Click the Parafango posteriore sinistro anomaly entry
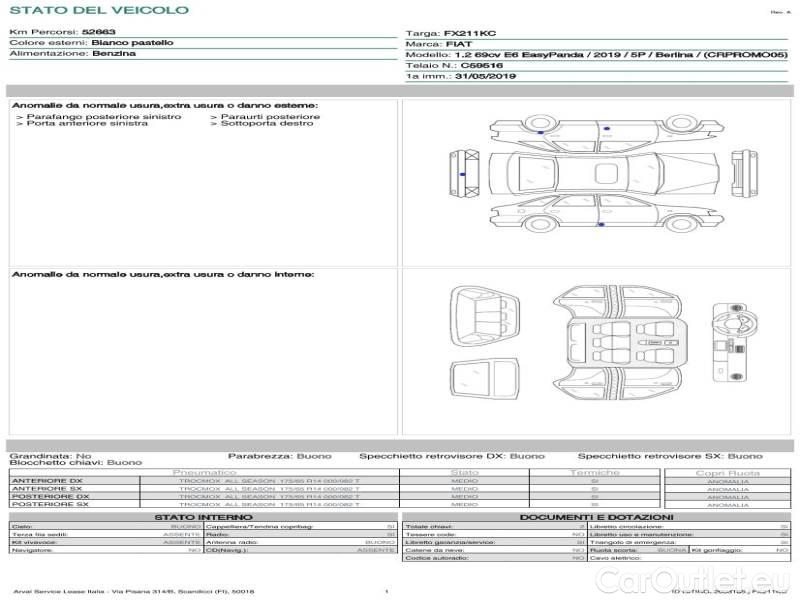This screenshot has width=800, height=600. [x=99, y=116]
